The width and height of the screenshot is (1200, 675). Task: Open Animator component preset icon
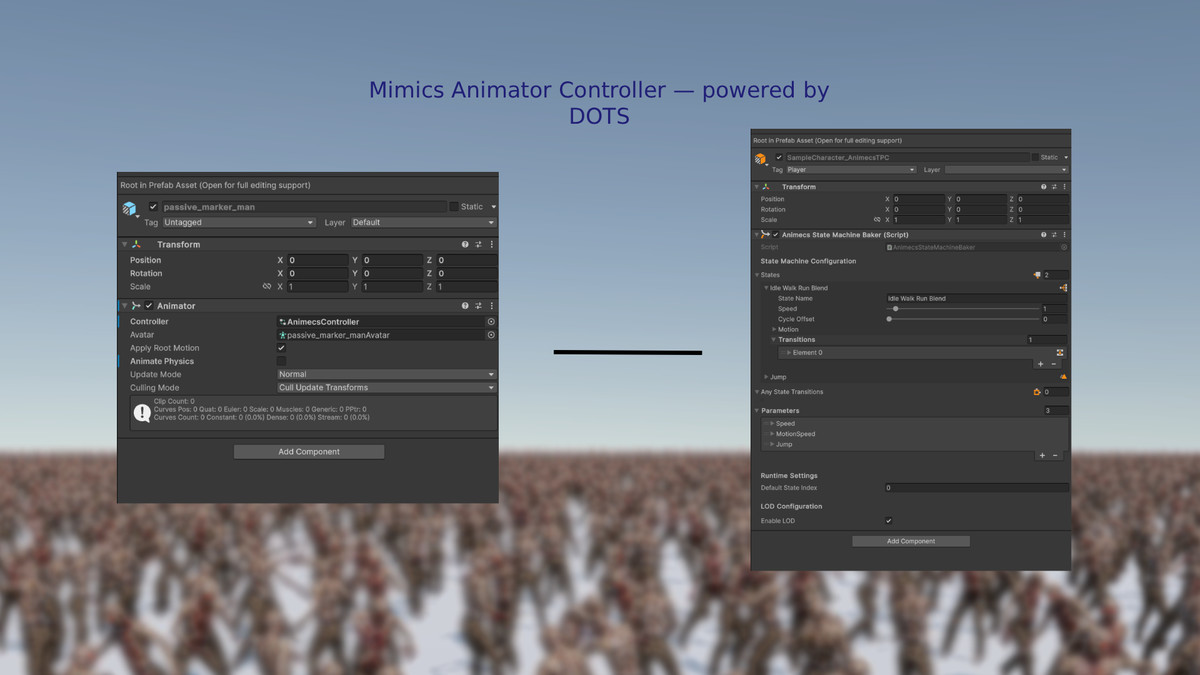coord(478,306)
